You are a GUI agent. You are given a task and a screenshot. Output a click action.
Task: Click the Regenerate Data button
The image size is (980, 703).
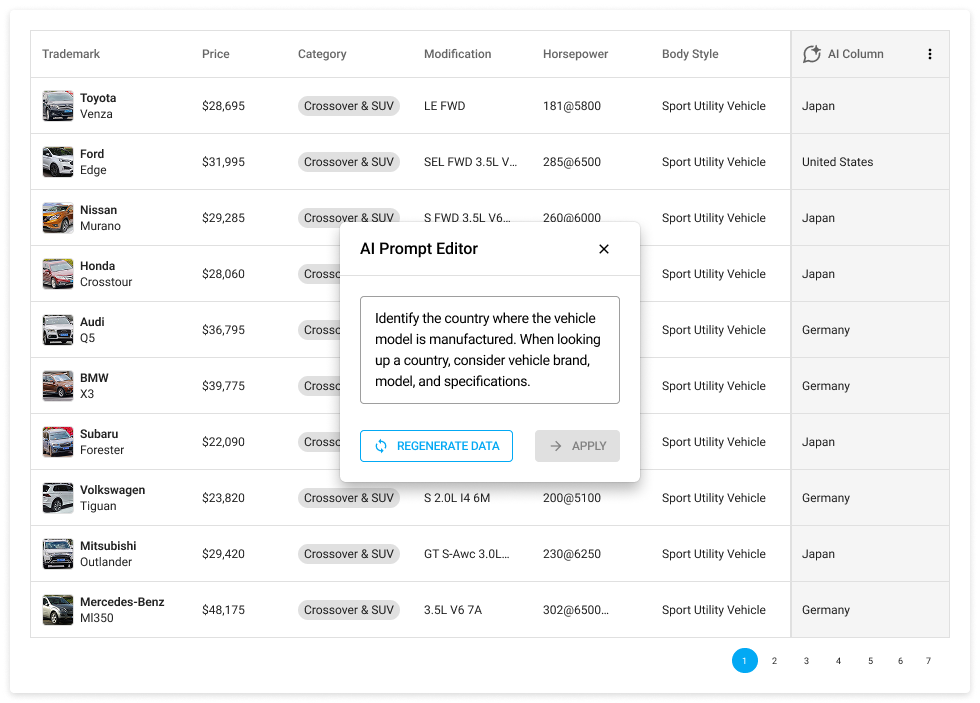click(436, 446)
